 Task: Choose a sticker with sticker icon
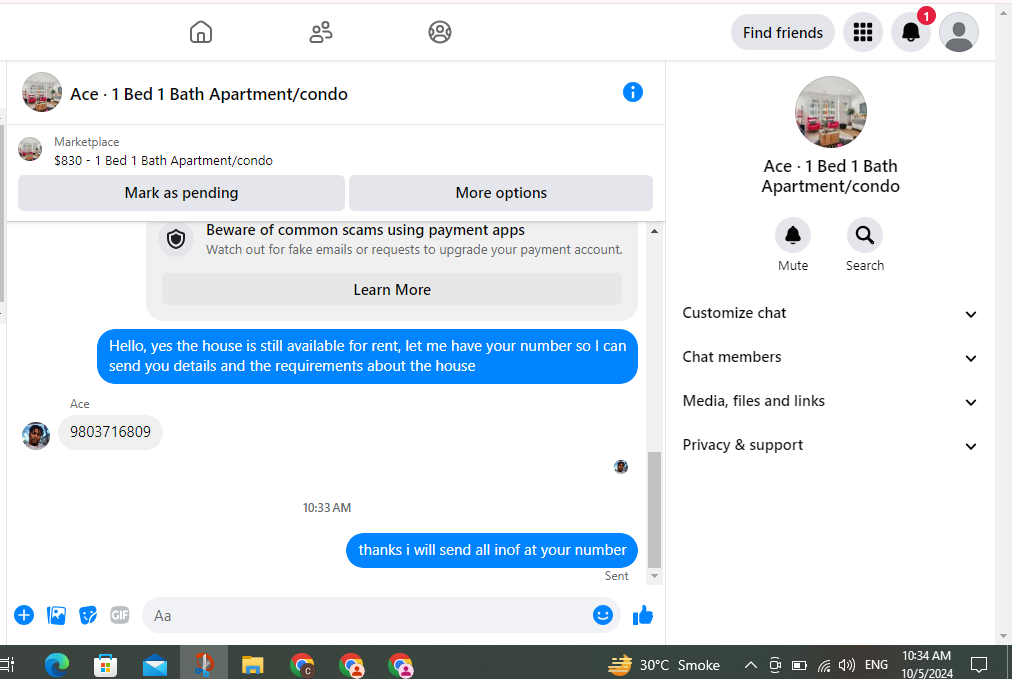pyautogui.click(x=88, y=615)
